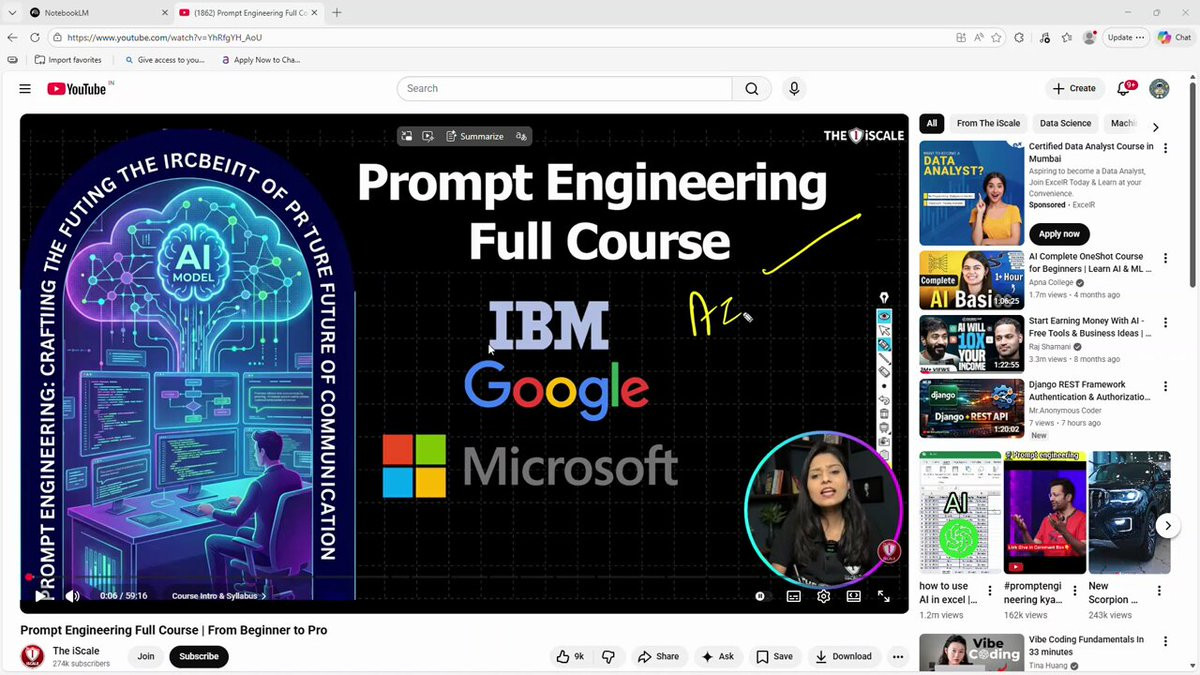Open more actions menu below video

(x=898, y=657)
